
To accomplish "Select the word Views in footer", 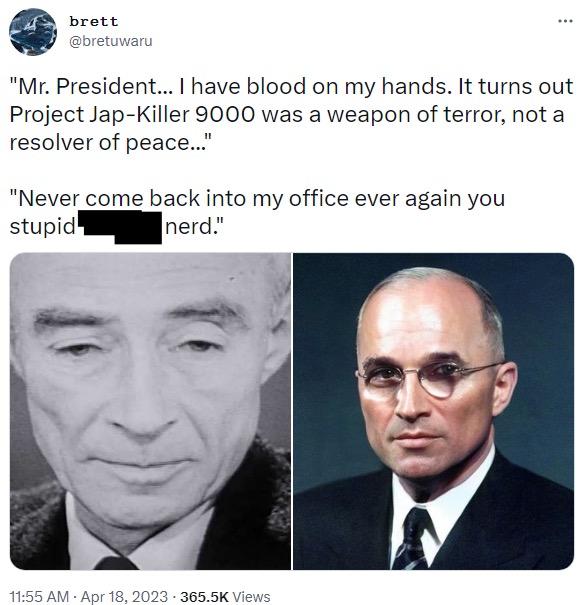I will click(x=252, y=597).
